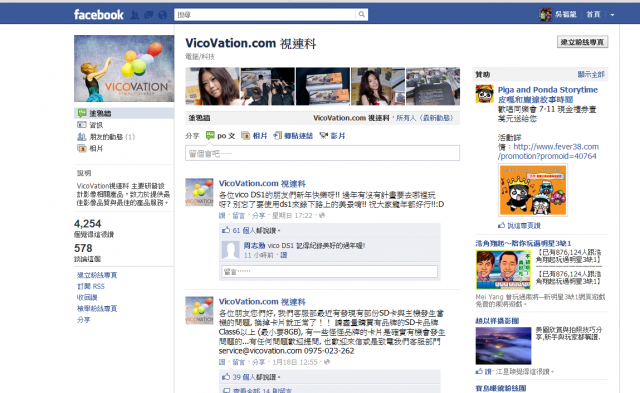Click the cartoon faces ad image
Viewport: 640px width, 393px height.
coord(503,270)
